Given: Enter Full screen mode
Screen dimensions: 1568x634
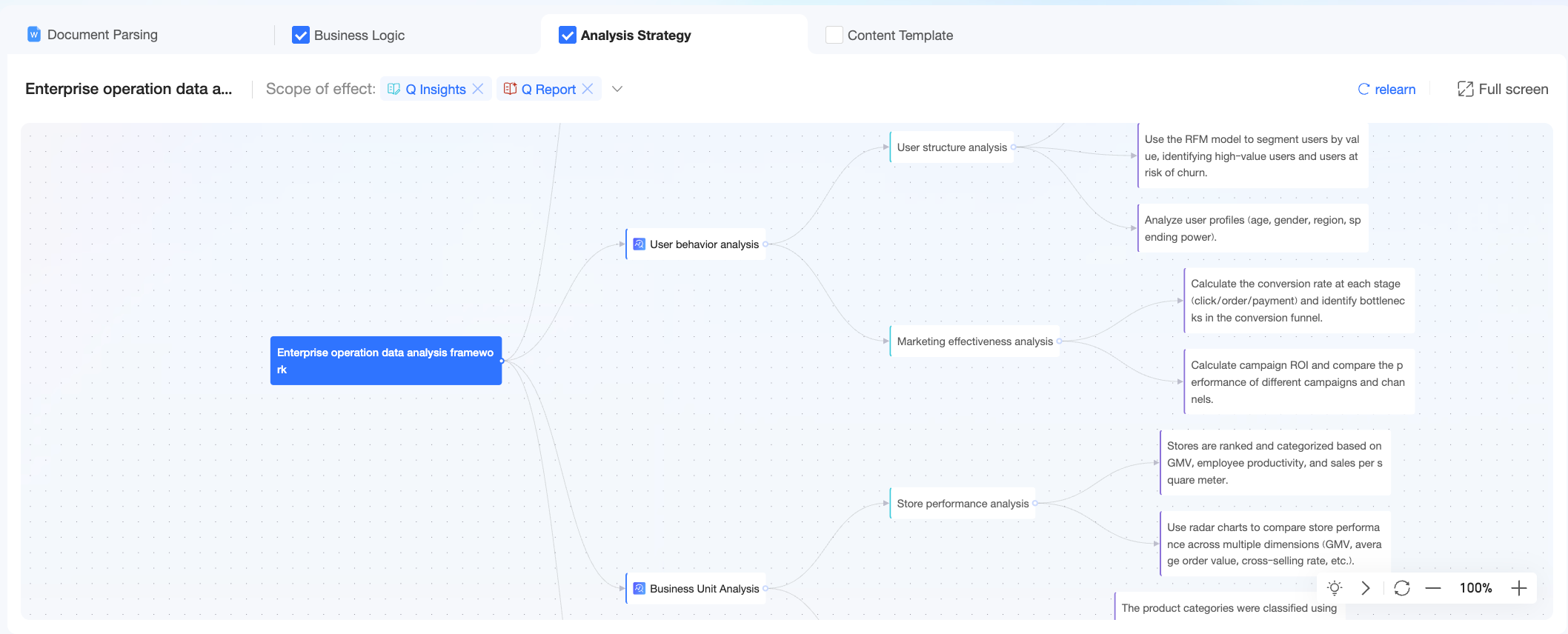Looking at the screenshot, I should click(x=1503, y=89).
